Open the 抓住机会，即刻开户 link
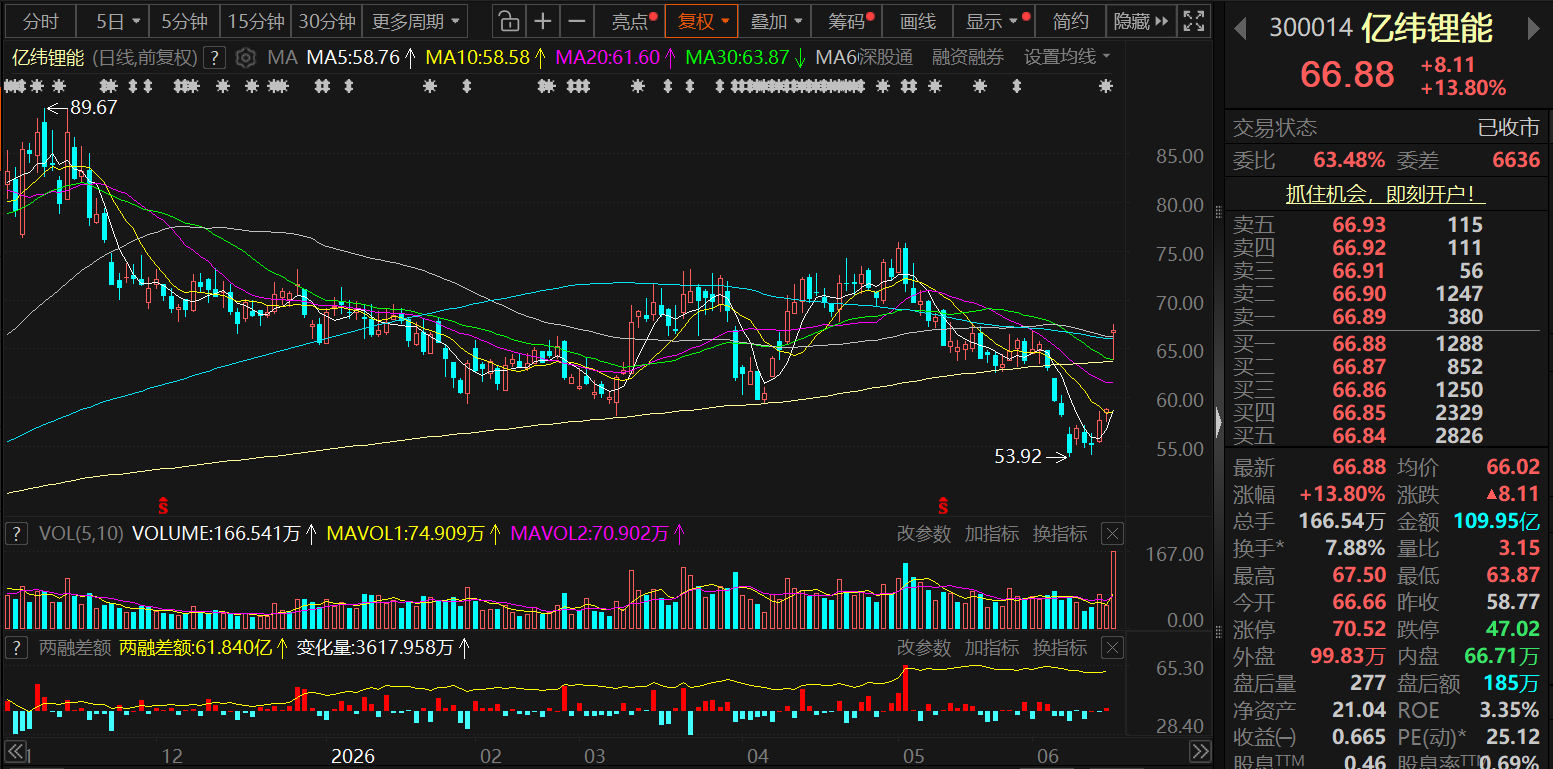The height and width of the screenshot is (769, 1553). tap(1386, 195)
